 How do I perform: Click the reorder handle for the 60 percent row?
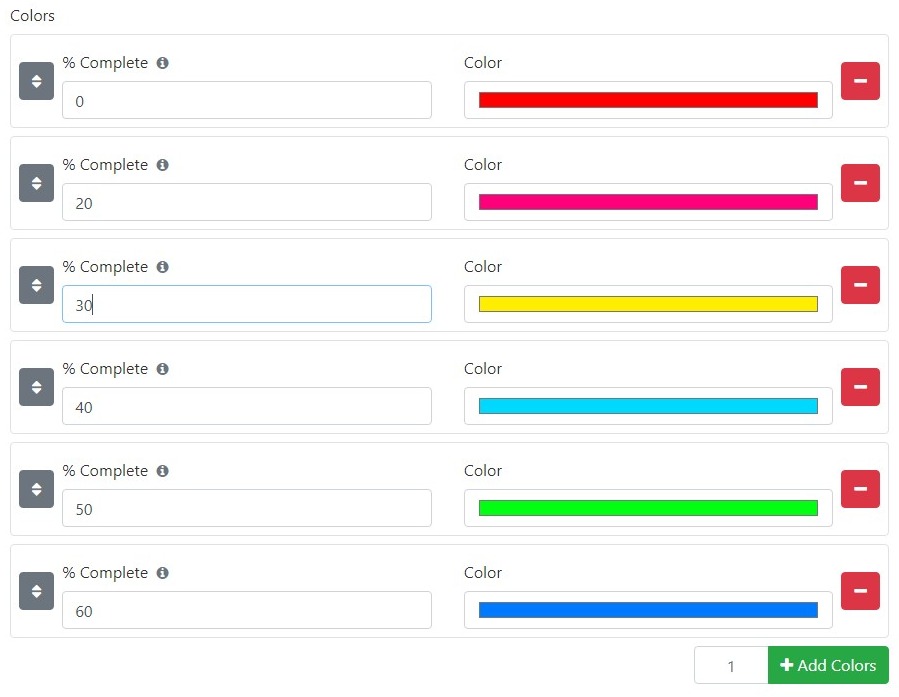coord(36,591)
